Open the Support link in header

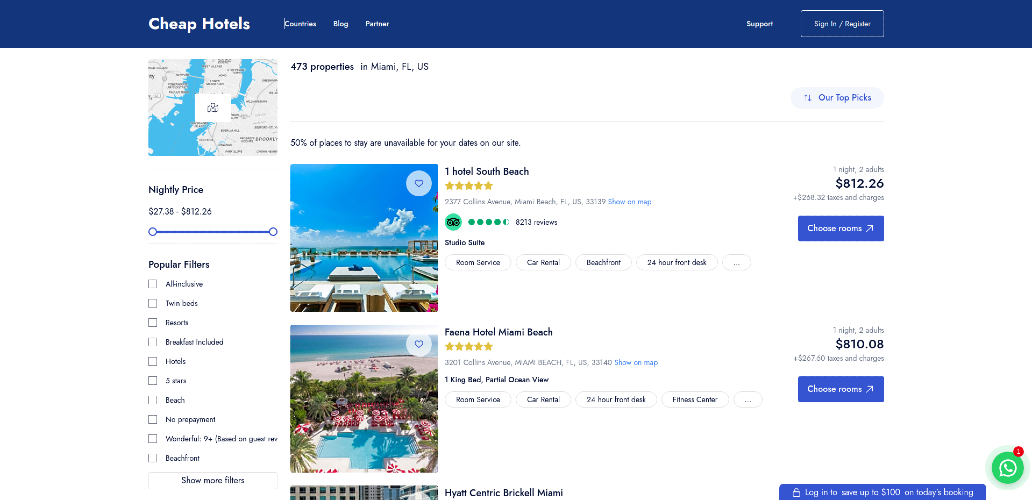760,24
